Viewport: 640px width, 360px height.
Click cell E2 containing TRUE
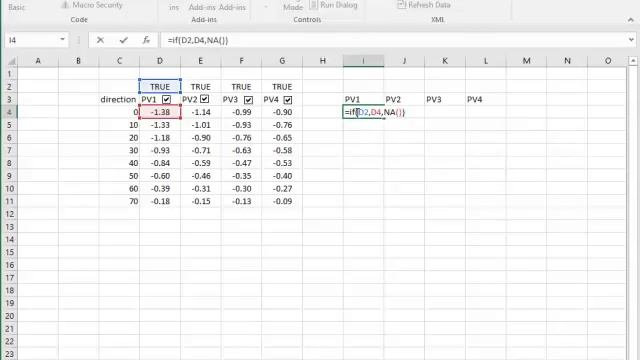[x=200, y=87]
